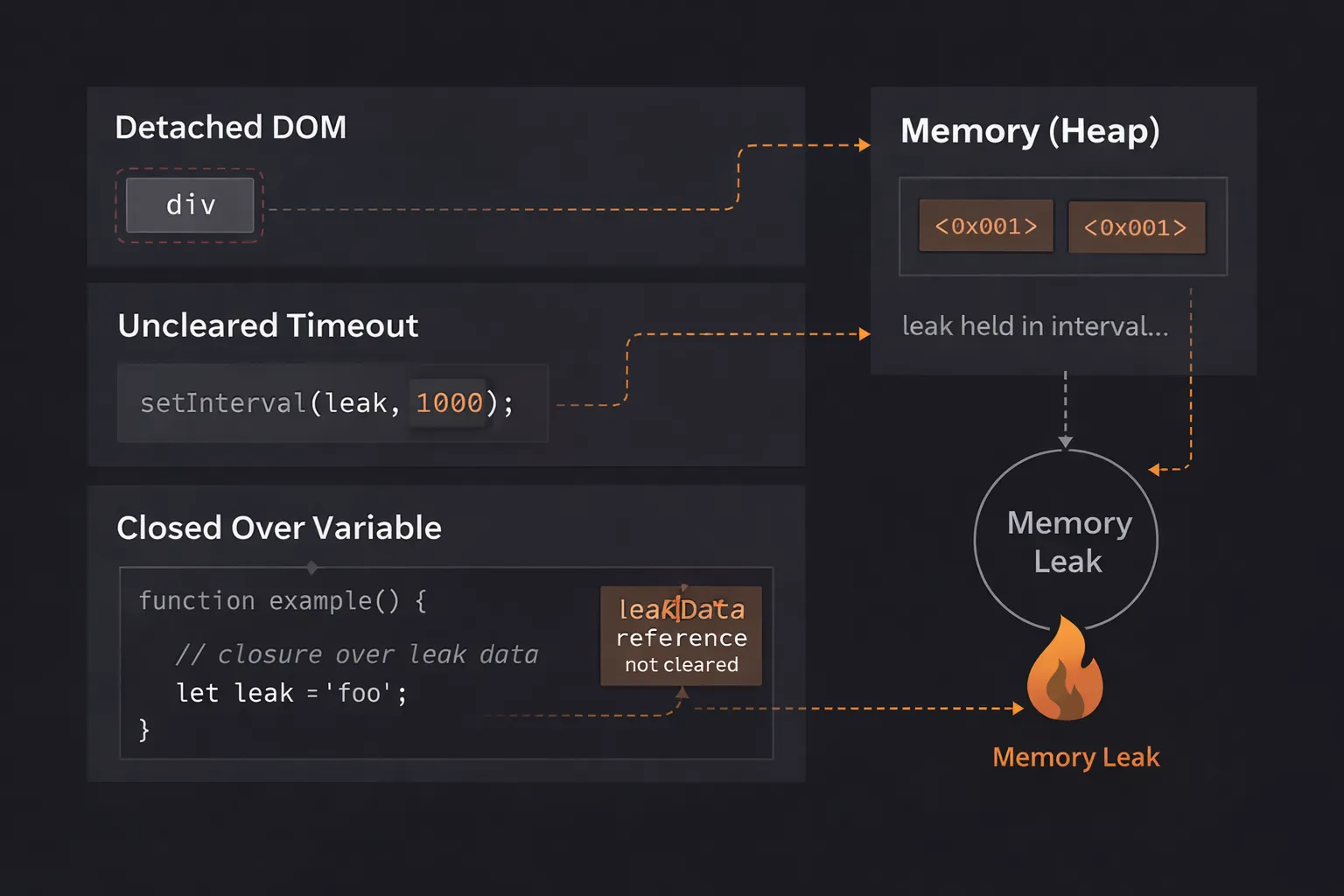This screenshot has height=896, width=1344.
Task: Click the first <0x001> heap address block
Action: click(985, 225)
